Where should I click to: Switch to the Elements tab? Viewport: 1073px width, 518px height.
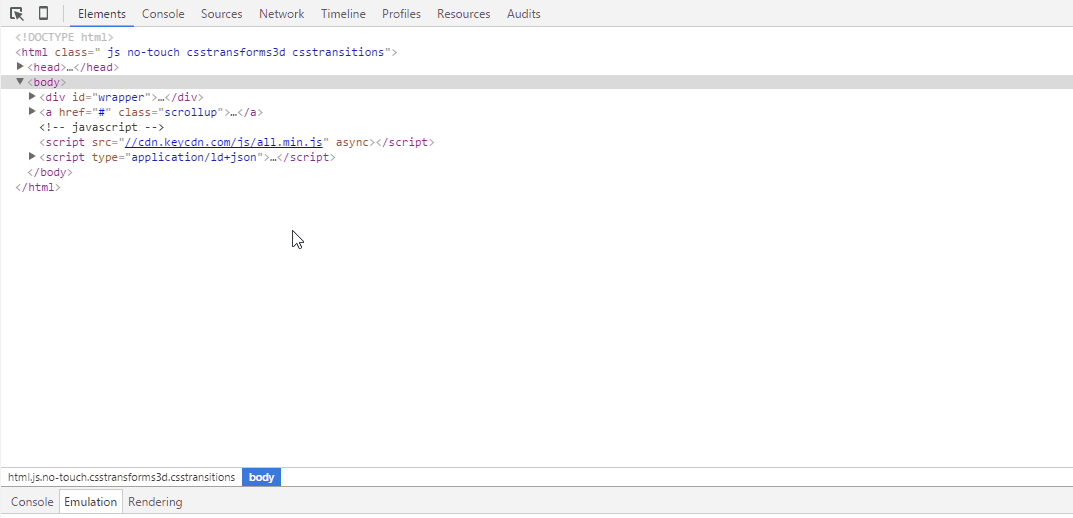102,14
